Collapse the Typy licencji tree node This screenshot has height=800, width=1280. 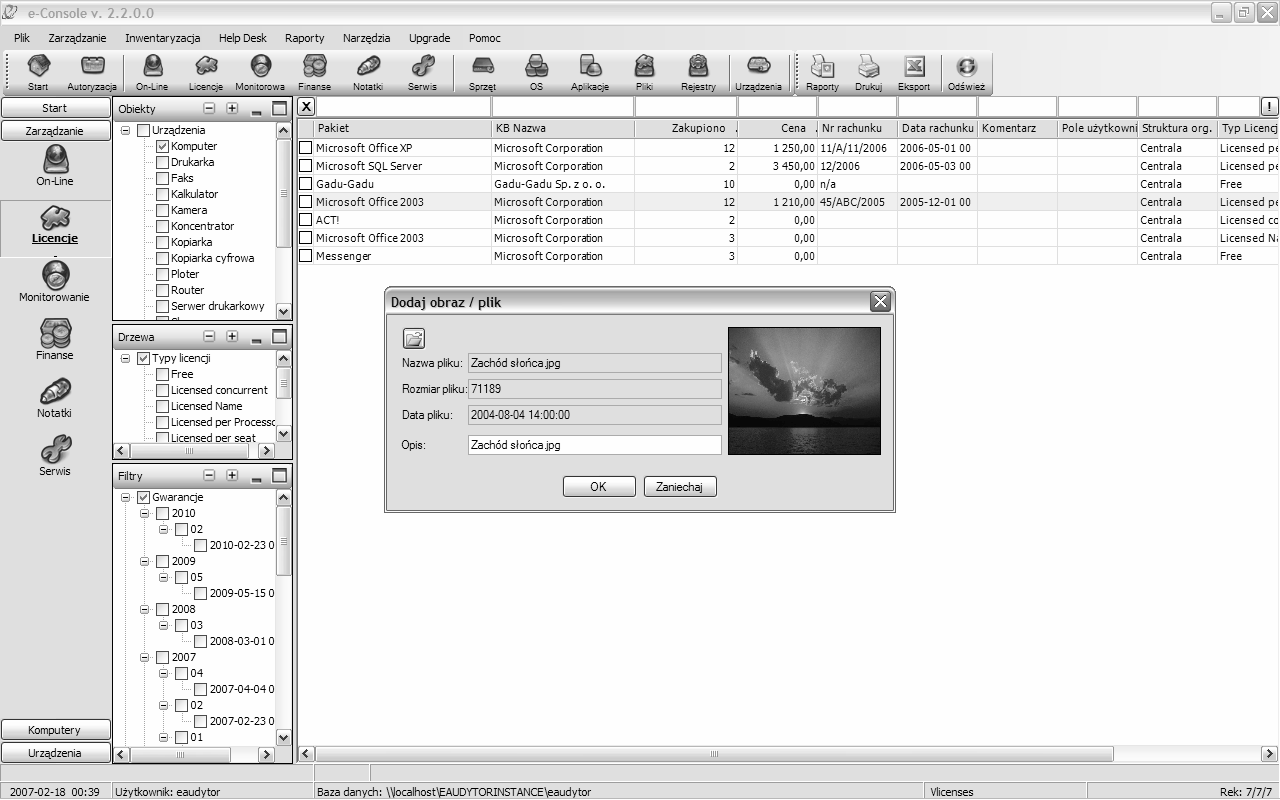[x=125, y=358]
